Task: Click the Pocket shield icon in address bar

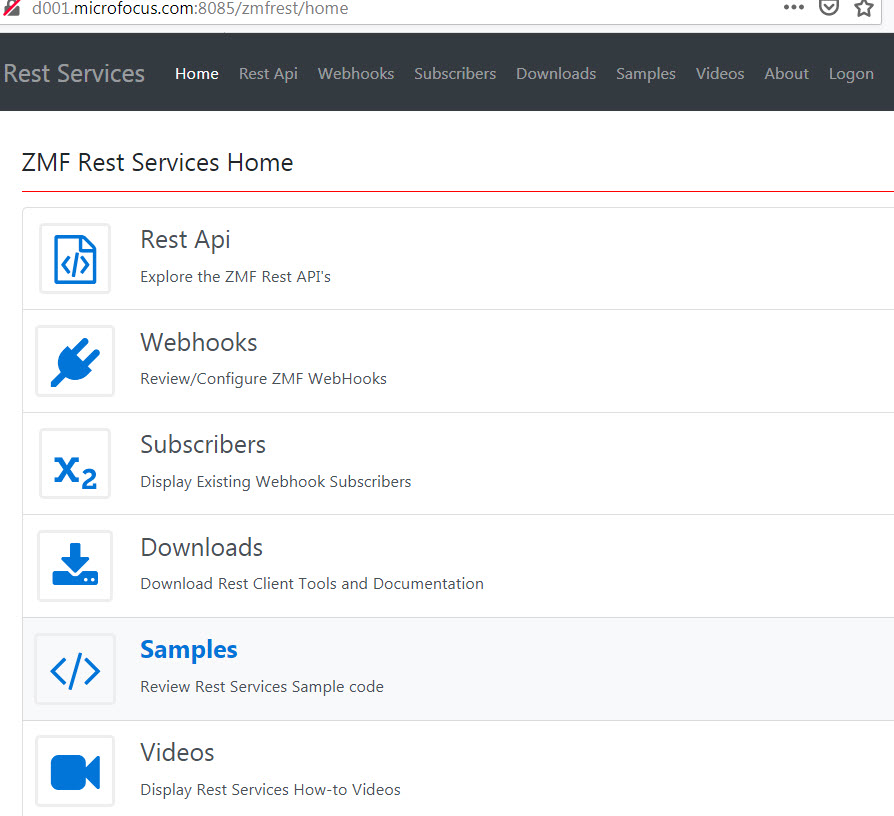Action: pyautogui.click(x=829, y=8)
